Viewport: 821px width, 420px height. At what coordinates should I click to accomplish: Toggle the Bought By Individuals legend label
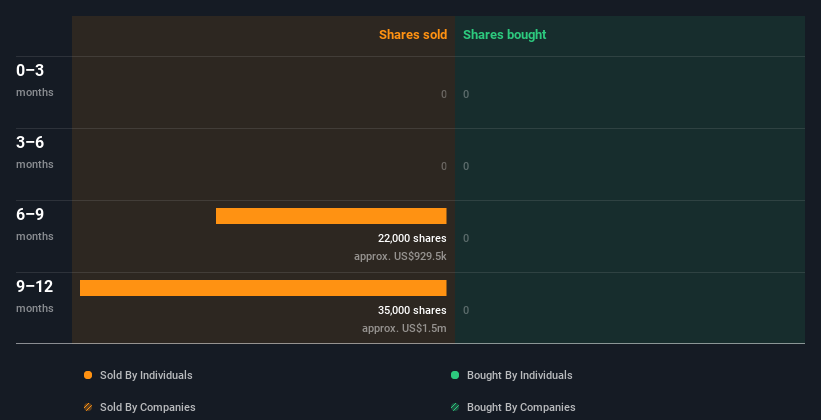(x=519, y=375)
